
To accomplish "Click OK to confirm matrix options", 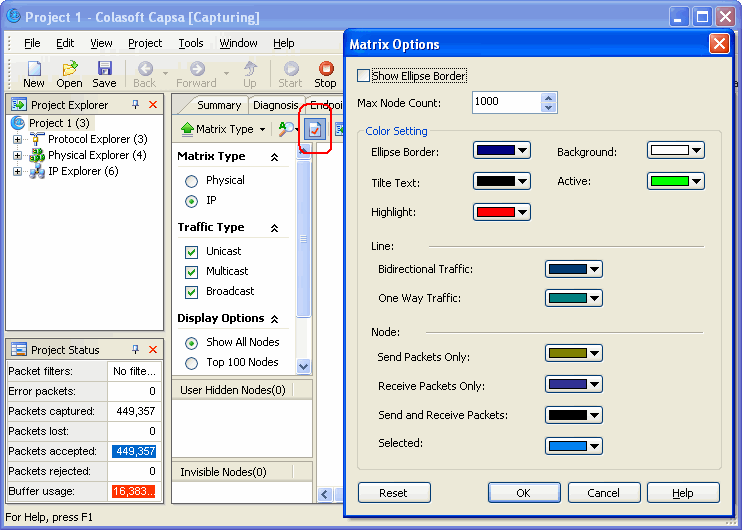I will click(524, 493).
